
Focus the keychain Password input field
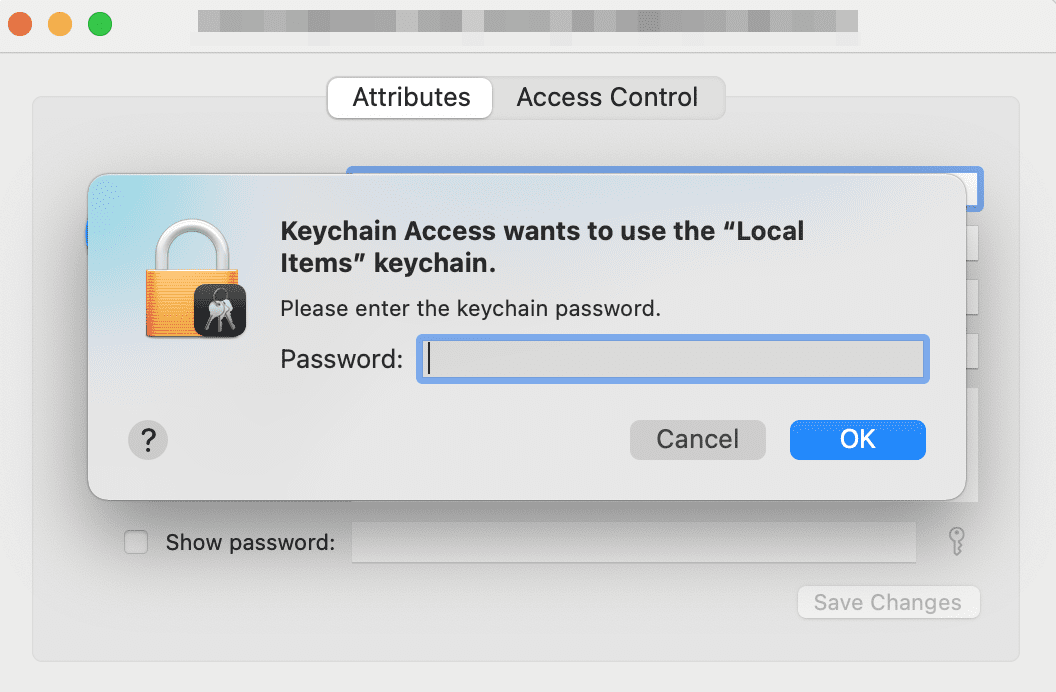click(673, 360)
